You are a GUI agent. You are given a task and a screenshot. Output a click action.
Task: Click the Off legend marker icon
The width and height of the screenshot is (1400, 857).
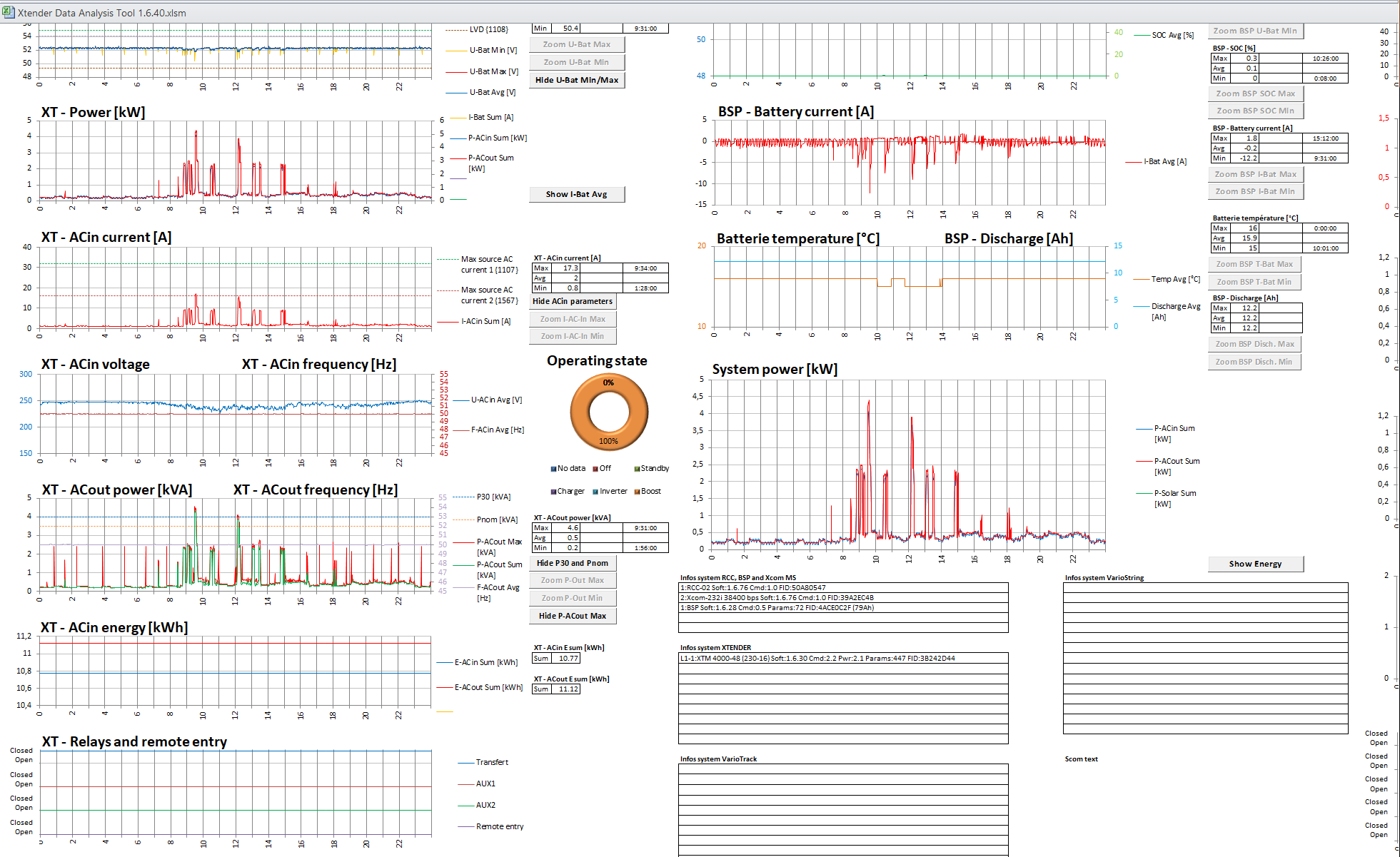click(595, 469)
